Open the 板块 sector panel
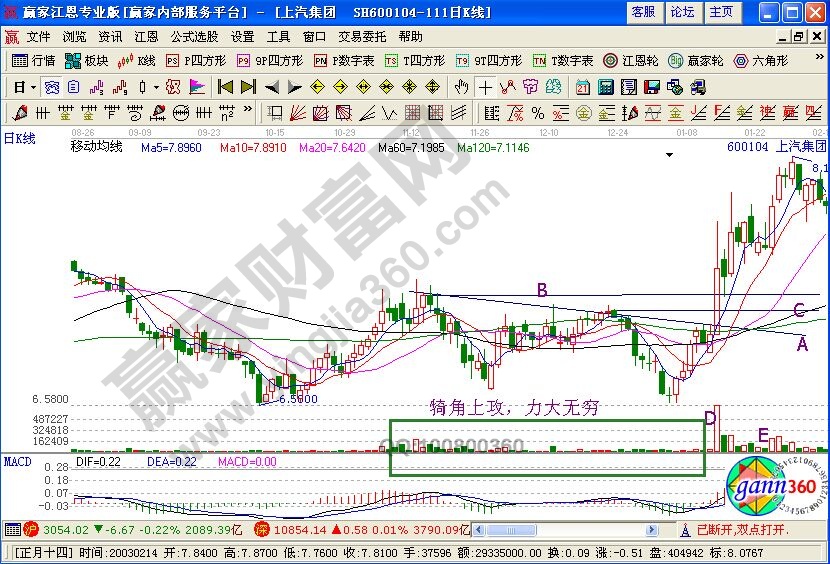This screenshot has height=564, width=830. [86, 61]
